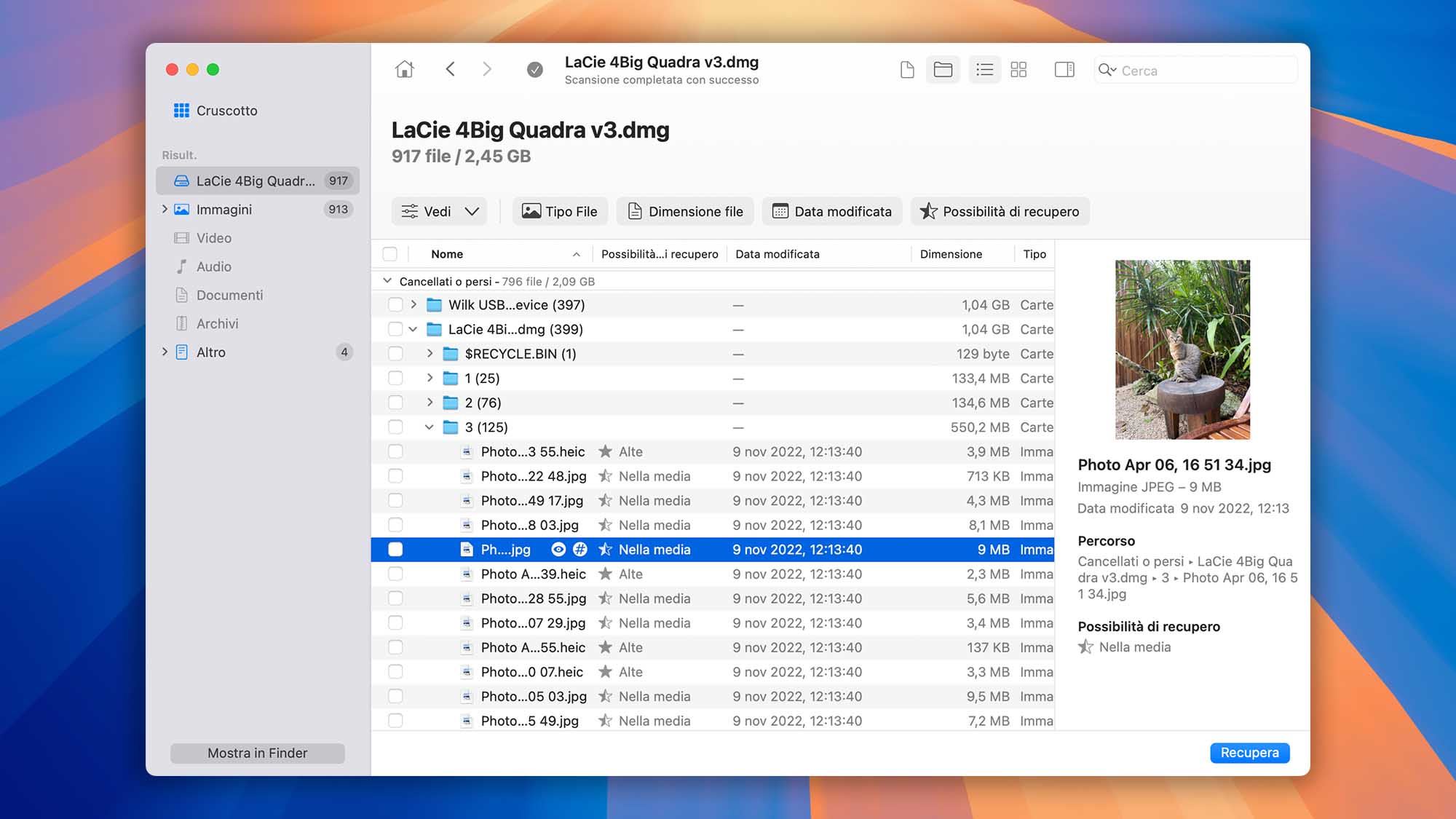Select the Photo...49 17.jpg row
The width and height of the screenshot is (1456, 819).
(x=713, y=501)
